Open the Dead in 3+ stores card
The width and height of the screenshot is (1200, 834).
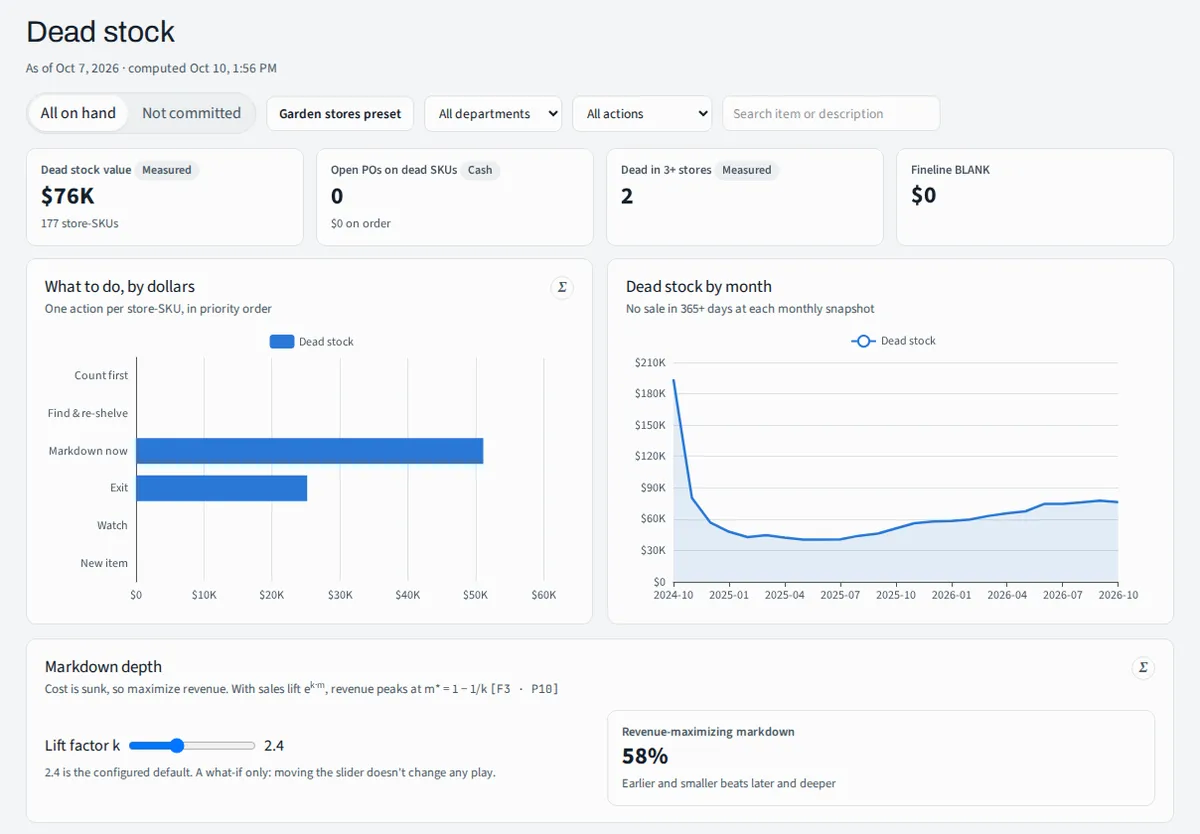pyautogui.click(x=745, y=197)
